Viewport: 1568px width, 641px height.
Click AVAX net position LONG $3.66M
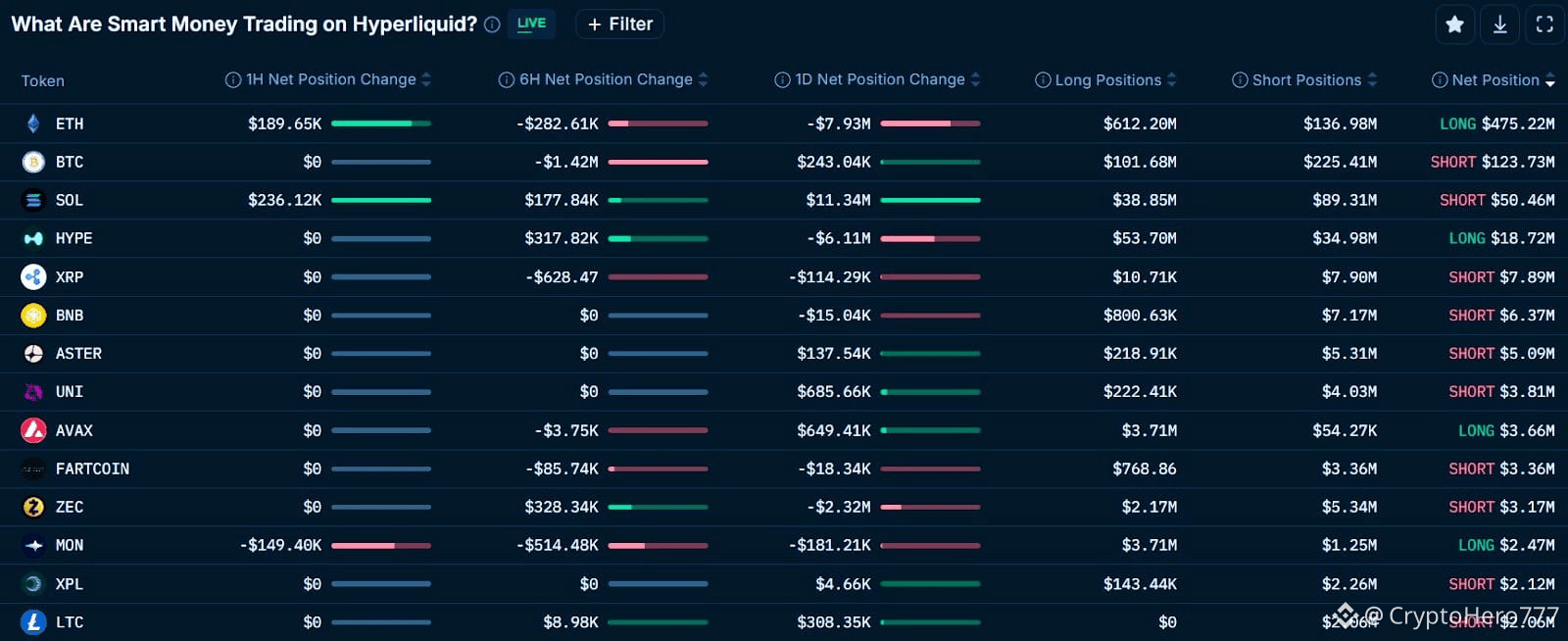[1506, 431]
